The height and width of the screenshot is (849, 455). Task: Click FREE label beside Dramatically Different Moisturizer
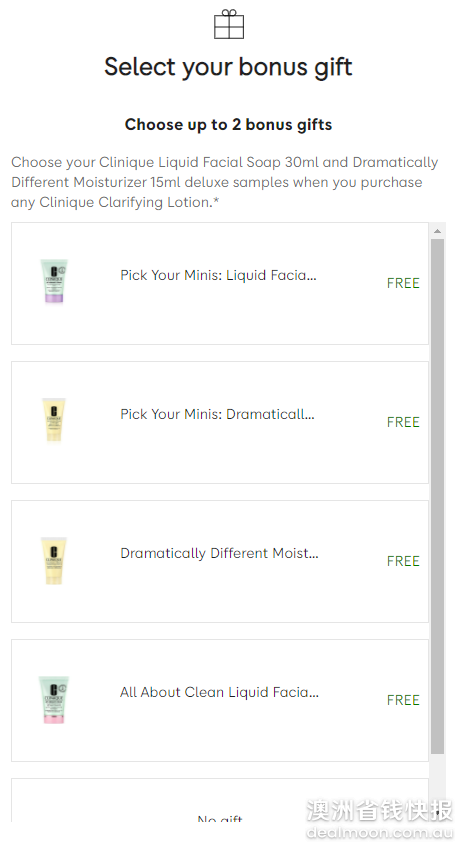(x=404, y=561)
